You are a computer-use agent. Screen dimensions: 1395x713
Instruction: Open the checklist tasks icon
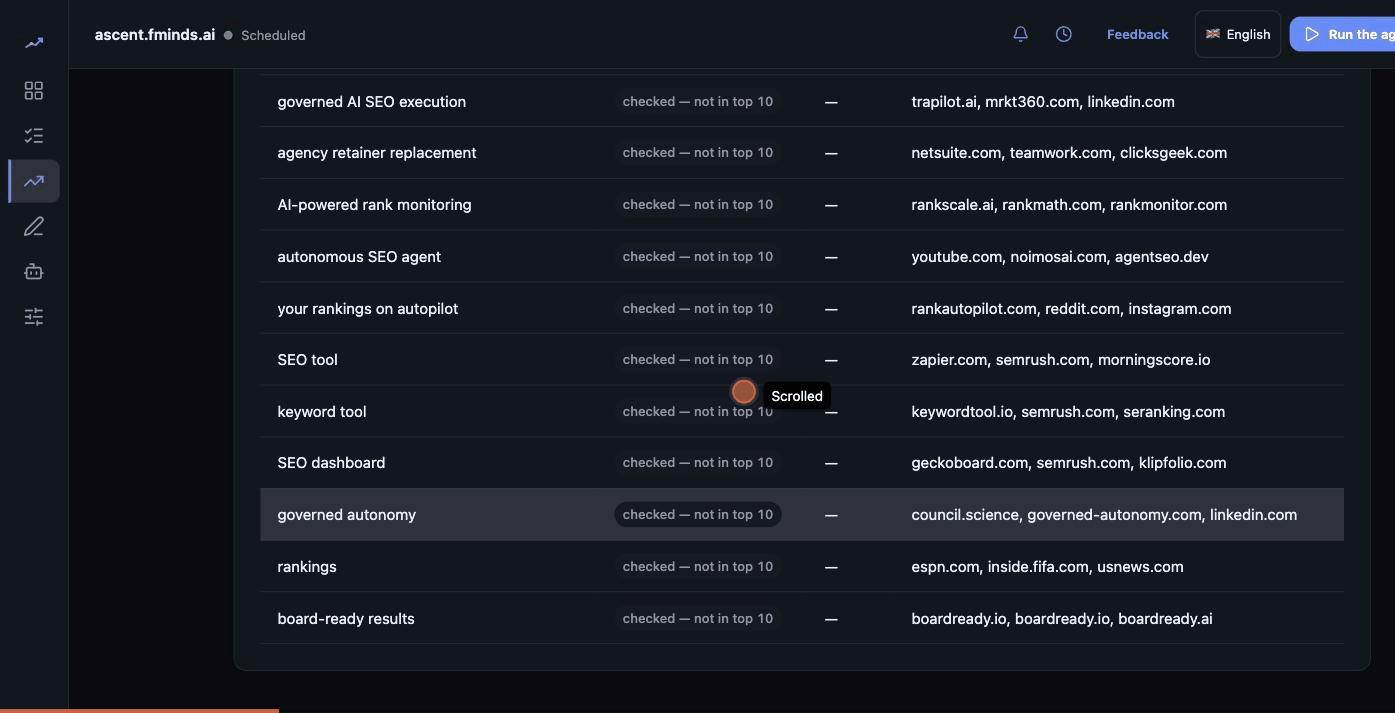pyautogui.click(x=34, y=136)
